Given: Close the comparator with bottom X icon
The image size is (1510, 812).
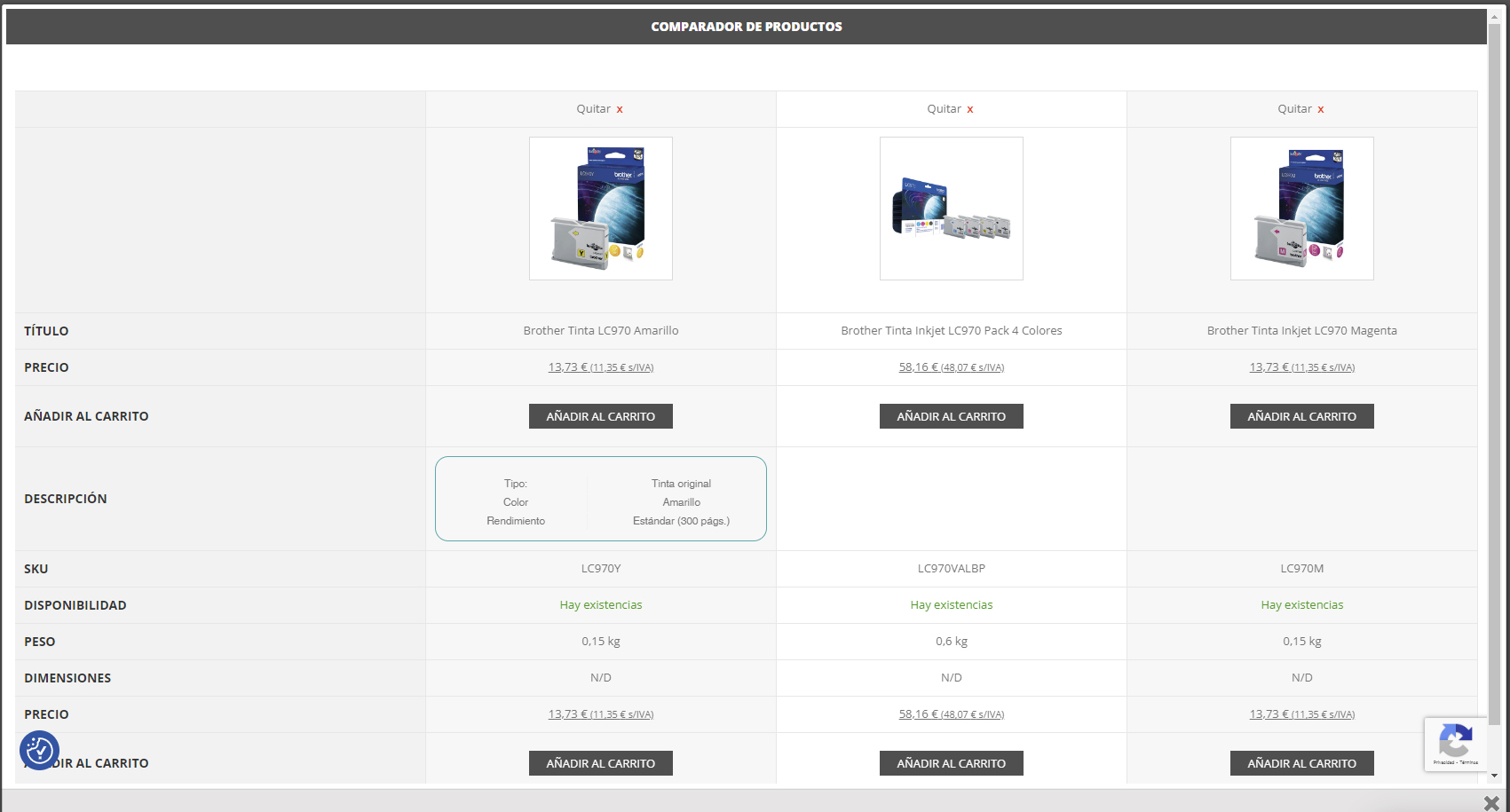Looking at the screenshot, I should pos(1491,803).
